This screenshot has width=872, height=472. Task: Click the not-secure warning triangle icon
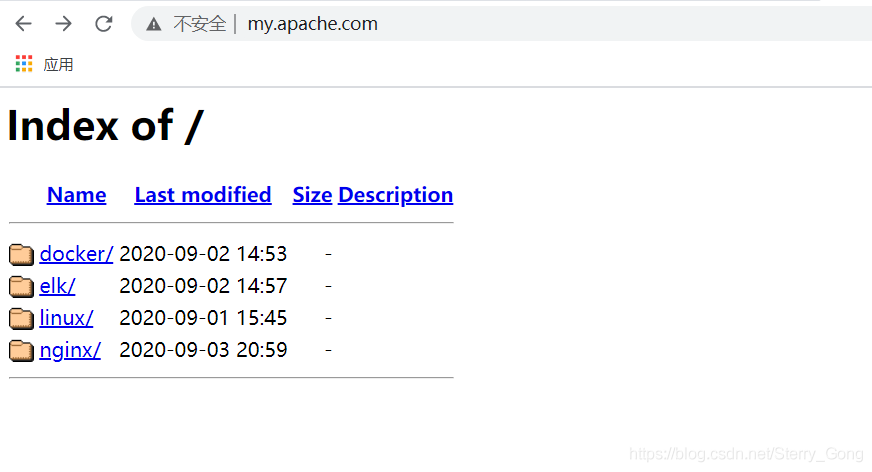click(153, 24)
